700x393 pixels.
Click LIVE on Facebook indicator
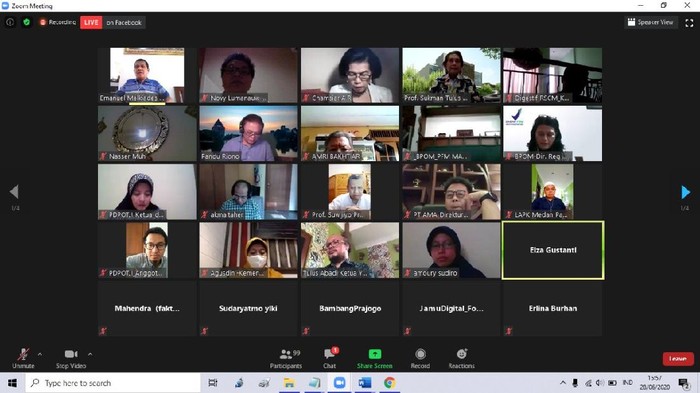coord(112,22)
